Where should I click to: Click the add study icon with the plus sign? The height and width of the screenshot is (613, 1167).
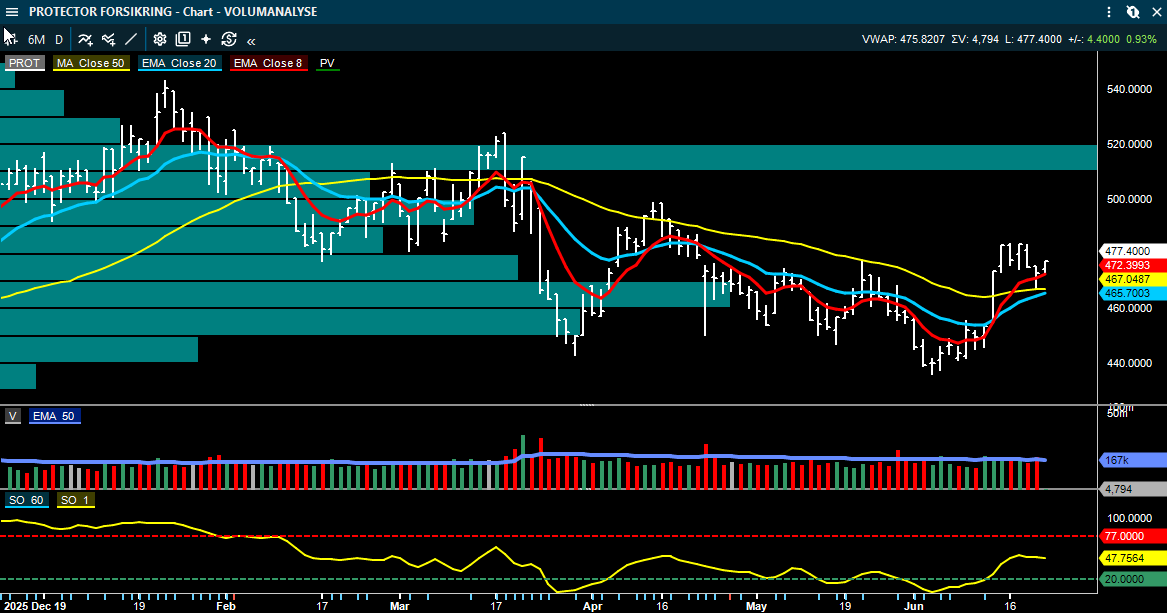click(109, 39)
